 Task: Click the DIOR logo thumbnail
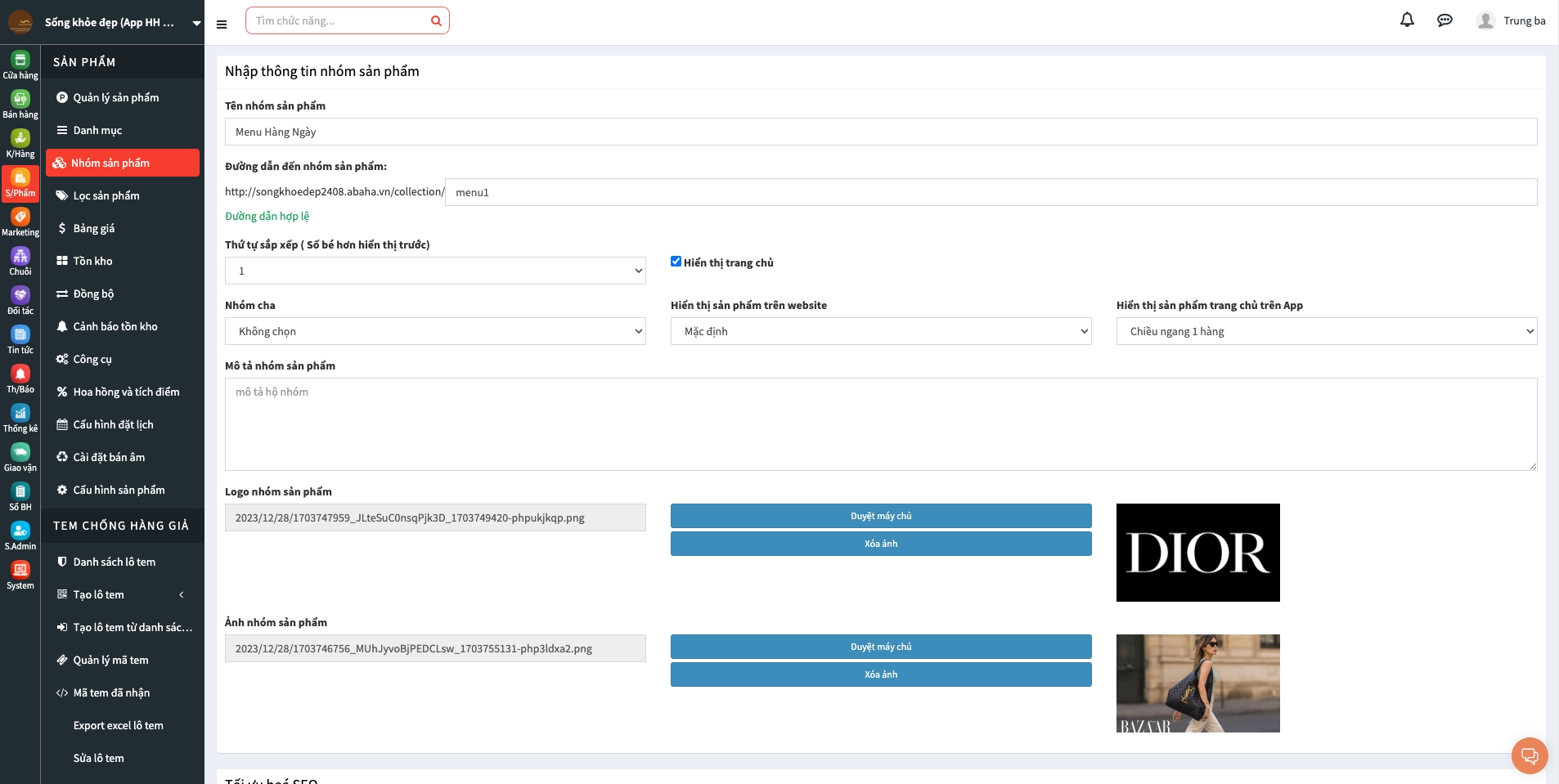click(1197, 553)
